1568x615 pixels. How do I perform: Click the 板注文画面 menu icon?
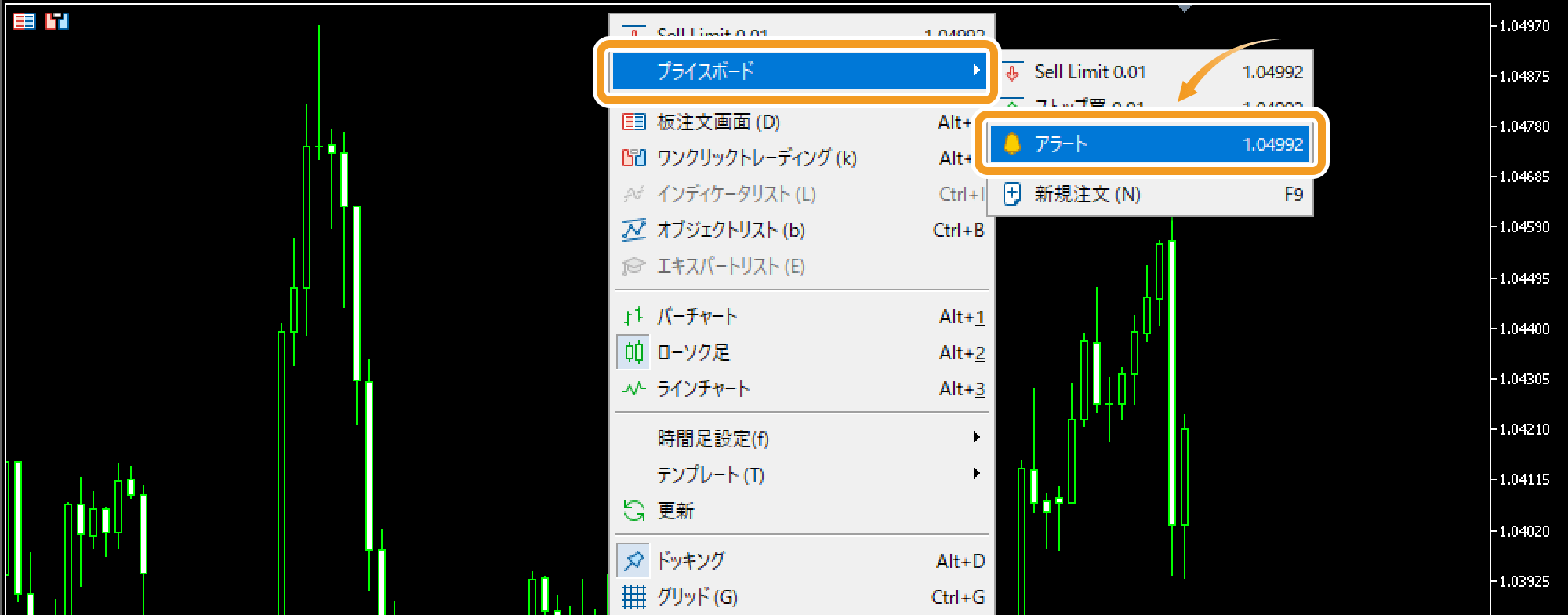633,122
